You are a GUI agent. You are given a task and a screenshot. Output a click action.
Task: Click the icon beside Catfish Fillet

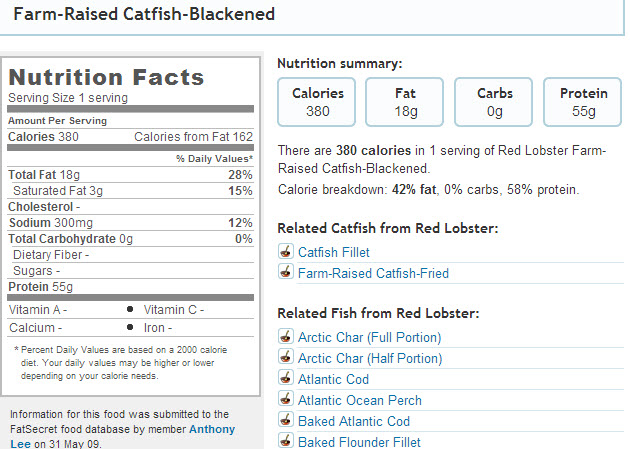286,252
